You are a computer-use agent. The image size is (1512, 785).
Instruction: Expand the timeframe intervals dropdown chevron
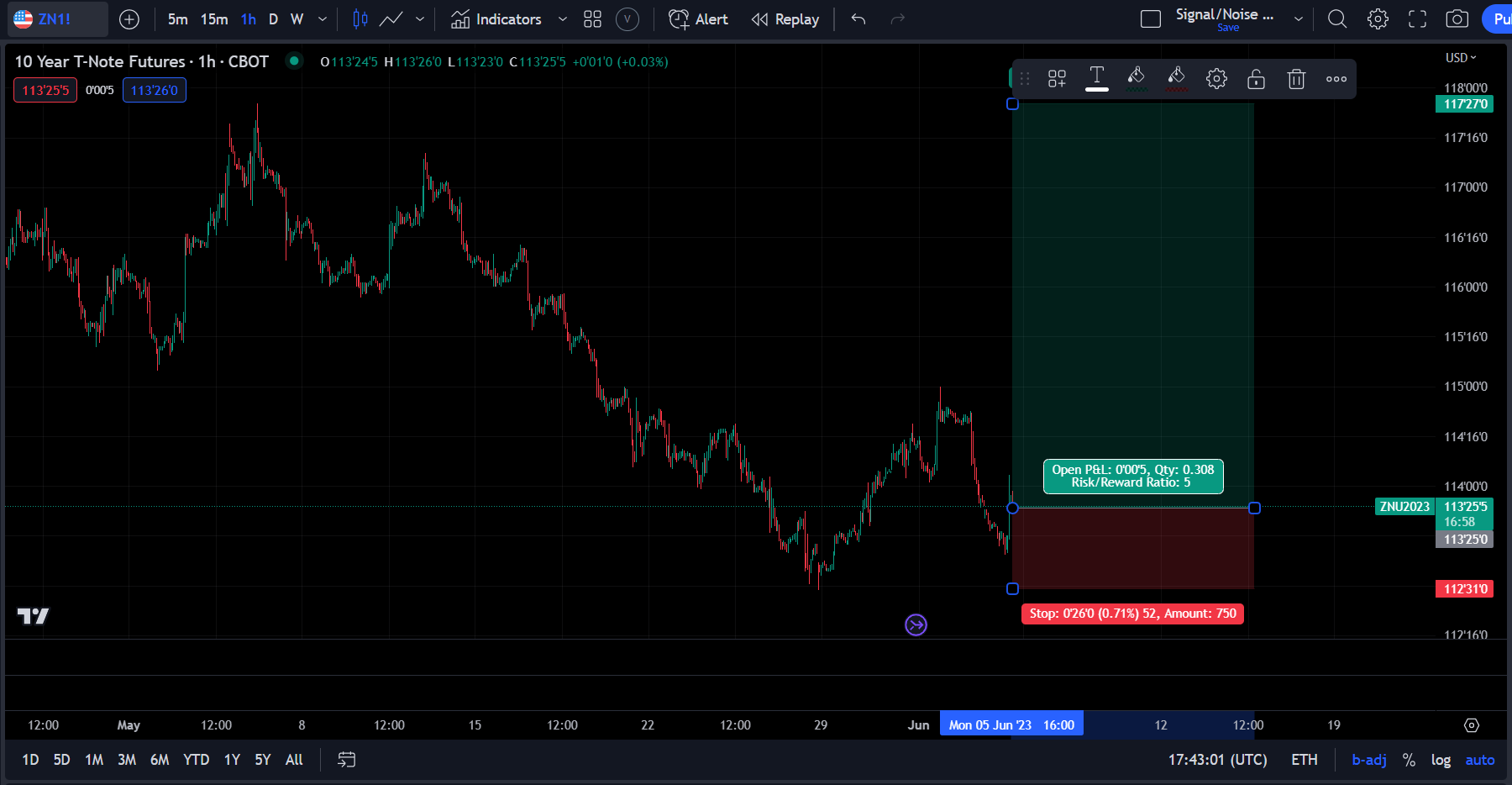pos(321,18)
